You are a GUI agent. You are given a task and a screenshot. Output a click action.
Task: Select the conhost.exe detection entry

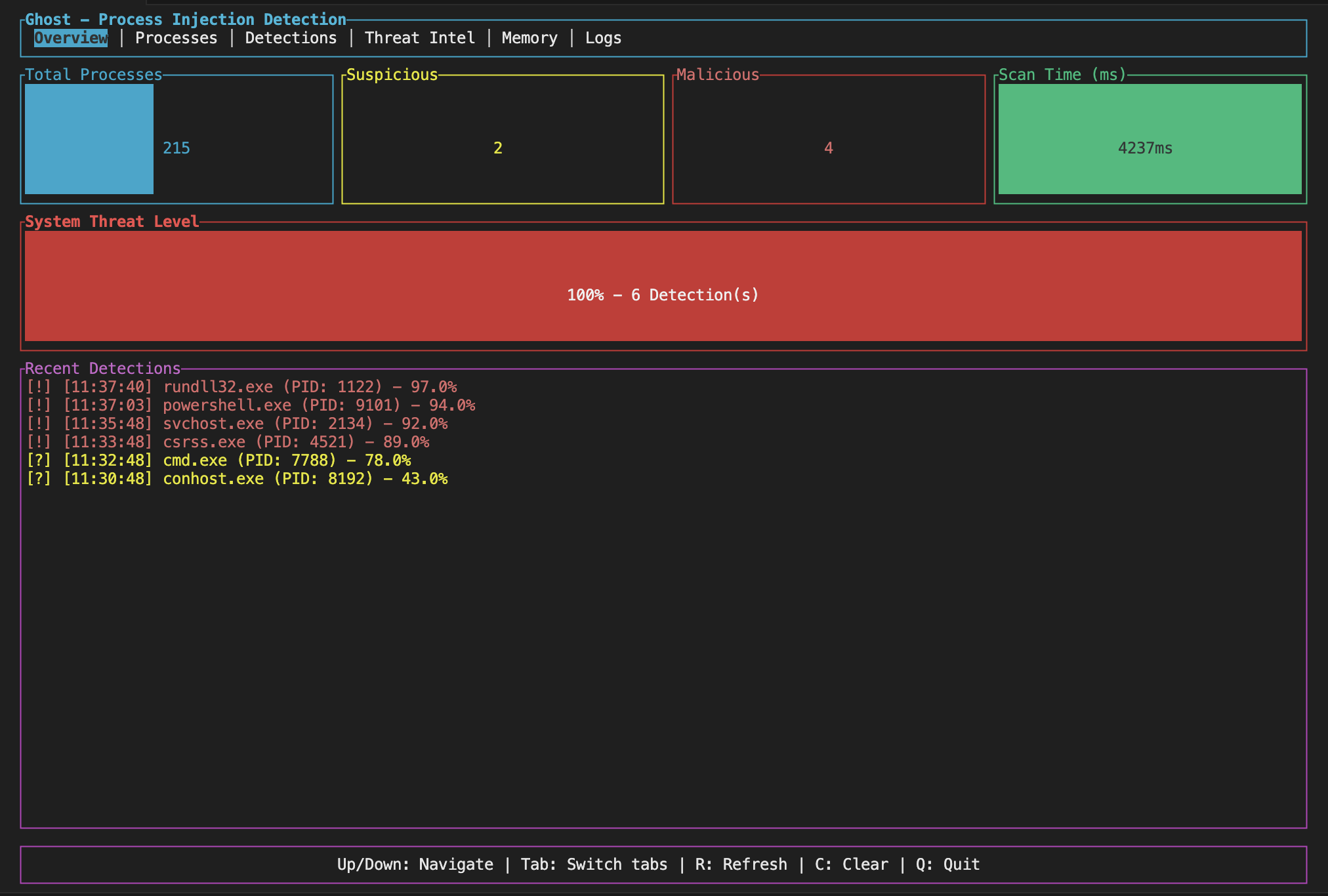tap(238, 478)
